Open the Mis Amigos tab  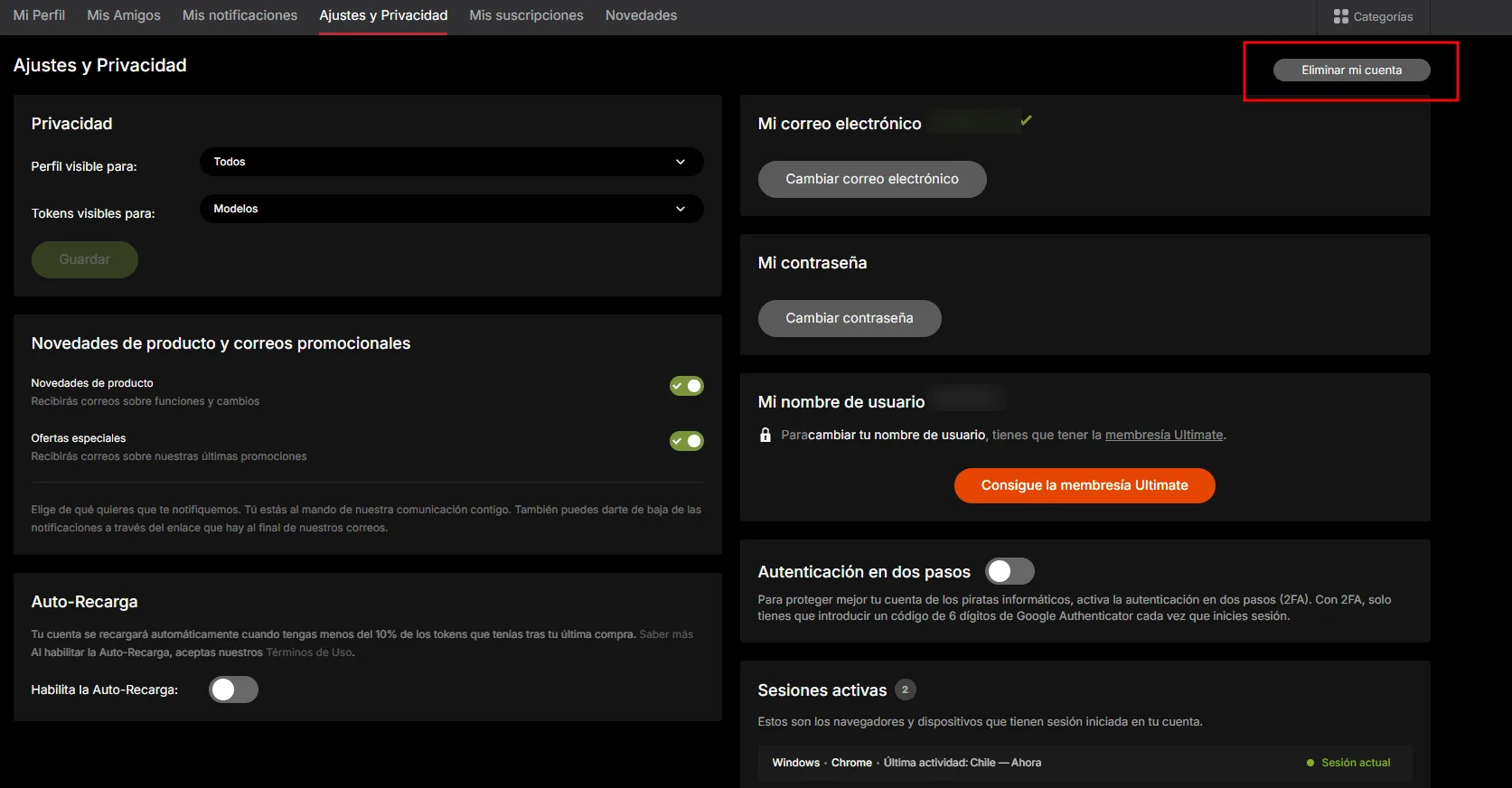coord(124,15)
